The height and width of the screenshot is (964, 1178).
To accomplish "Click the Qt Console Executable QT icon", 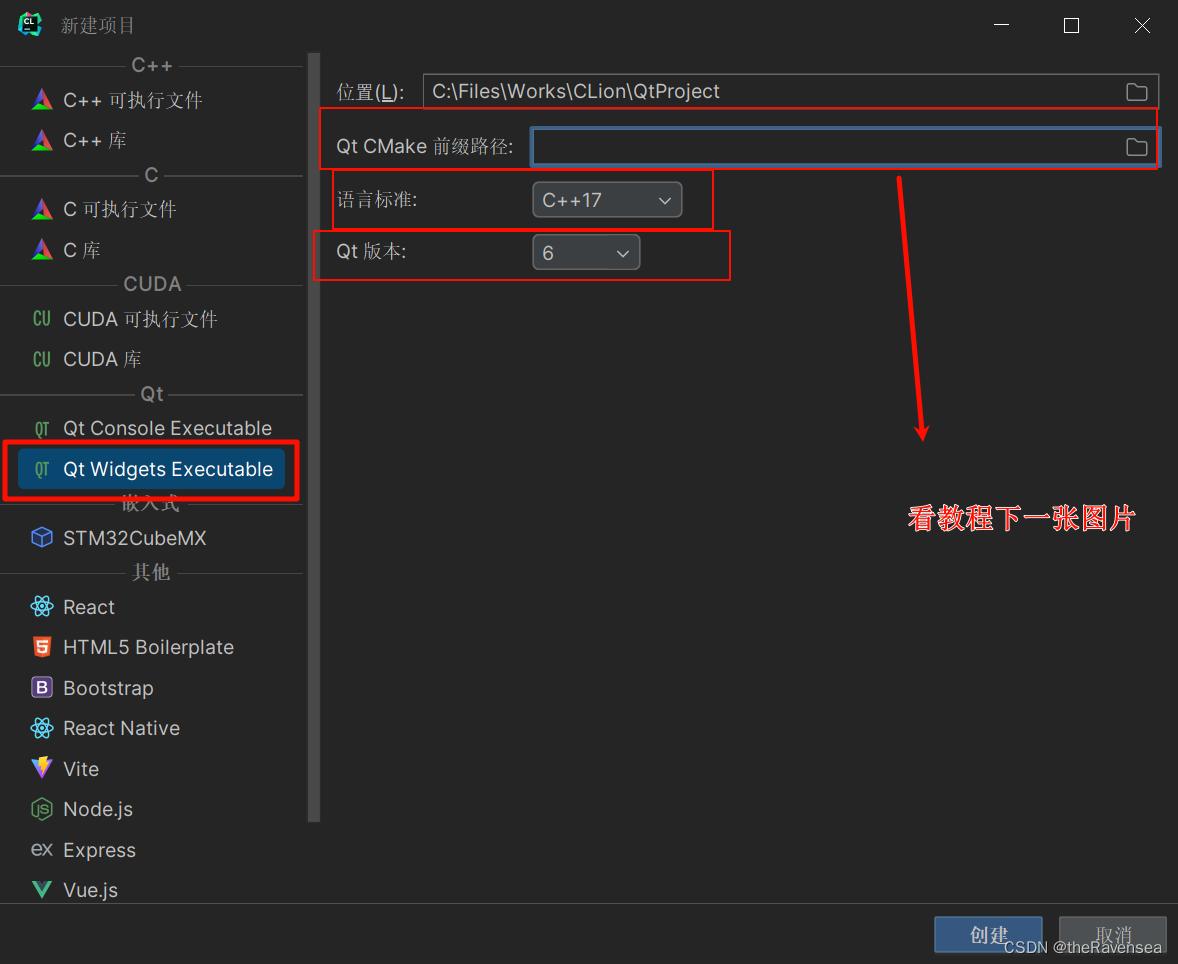I will click(42, 428).
